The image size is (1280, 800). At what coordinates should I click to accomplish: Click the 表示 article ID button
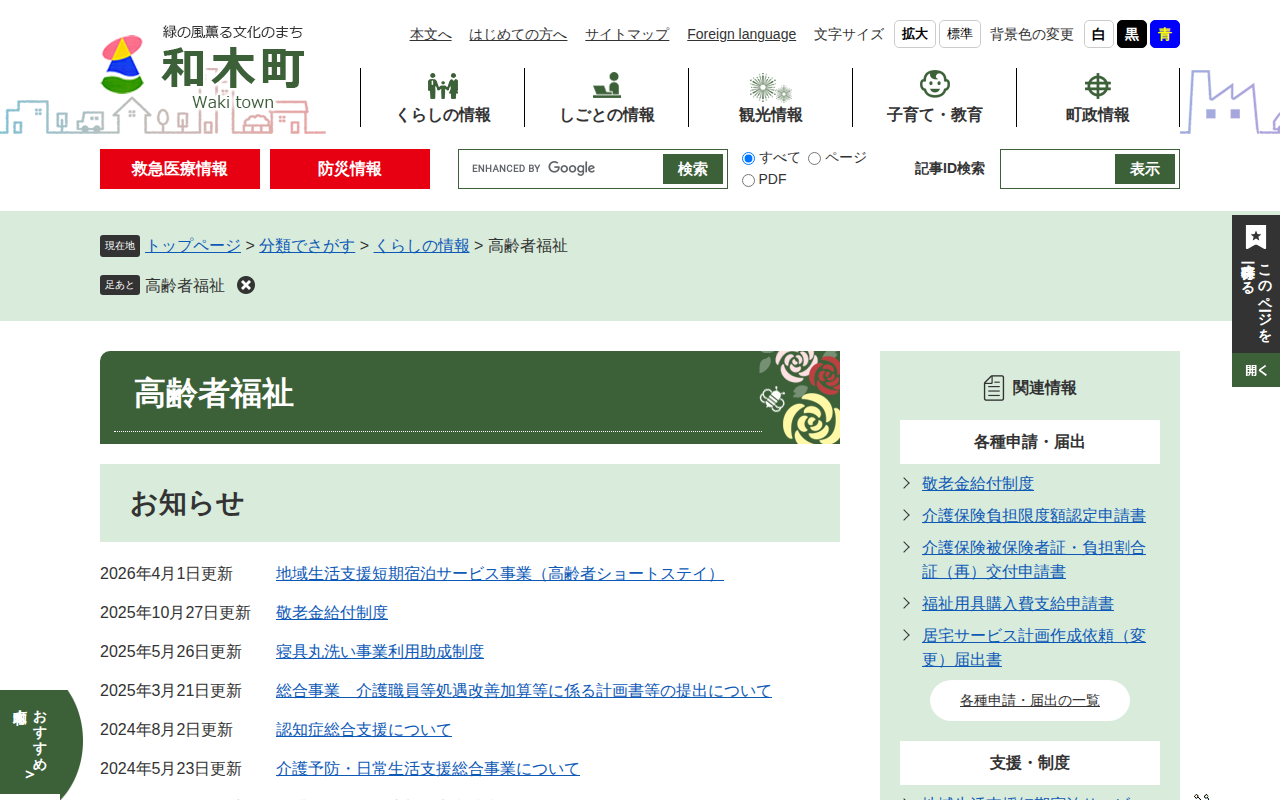(1145, 169)
